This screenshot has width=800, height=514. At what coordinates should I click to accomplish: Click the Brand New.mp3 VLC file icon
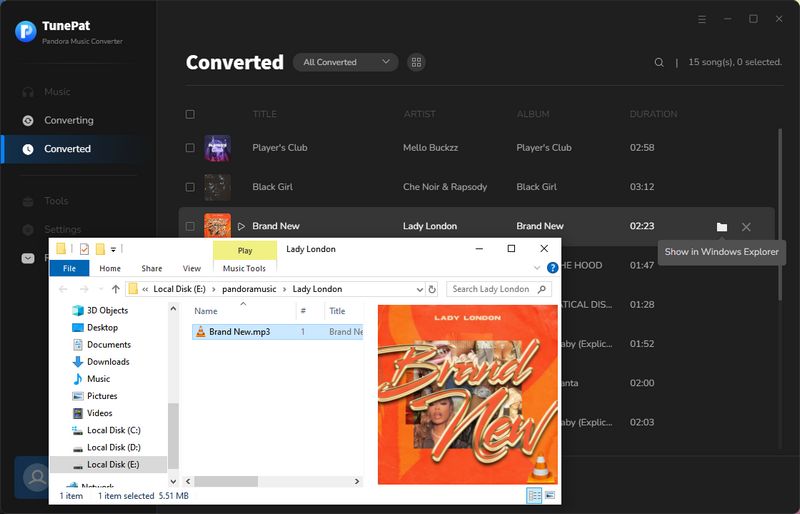201,332
